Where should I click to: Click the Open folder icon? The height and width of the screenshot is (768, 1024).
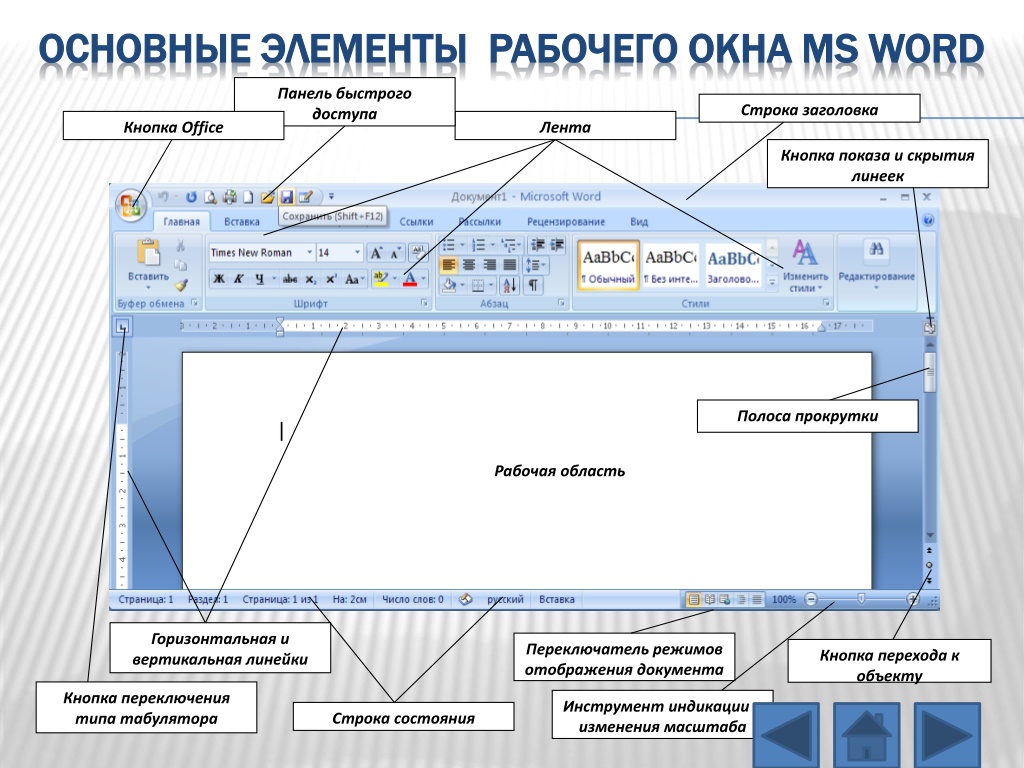click(x=267, y=197)
